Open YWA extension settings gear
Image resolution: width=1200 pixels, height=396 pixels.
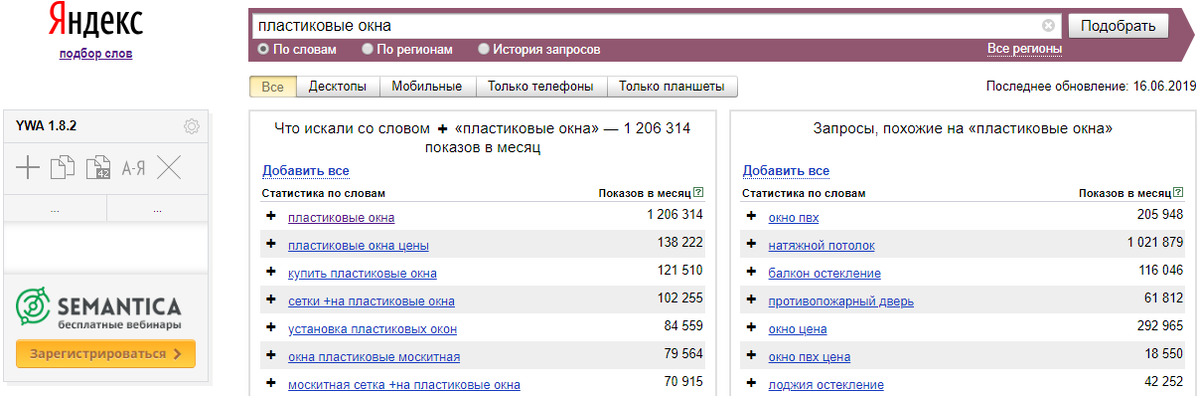pos(192,126)
